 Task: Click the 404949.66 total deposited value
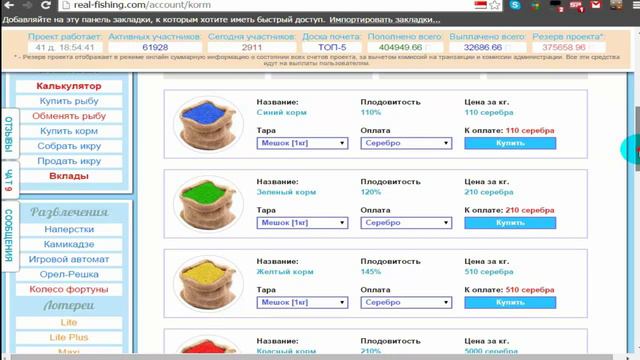pos(400,47)
